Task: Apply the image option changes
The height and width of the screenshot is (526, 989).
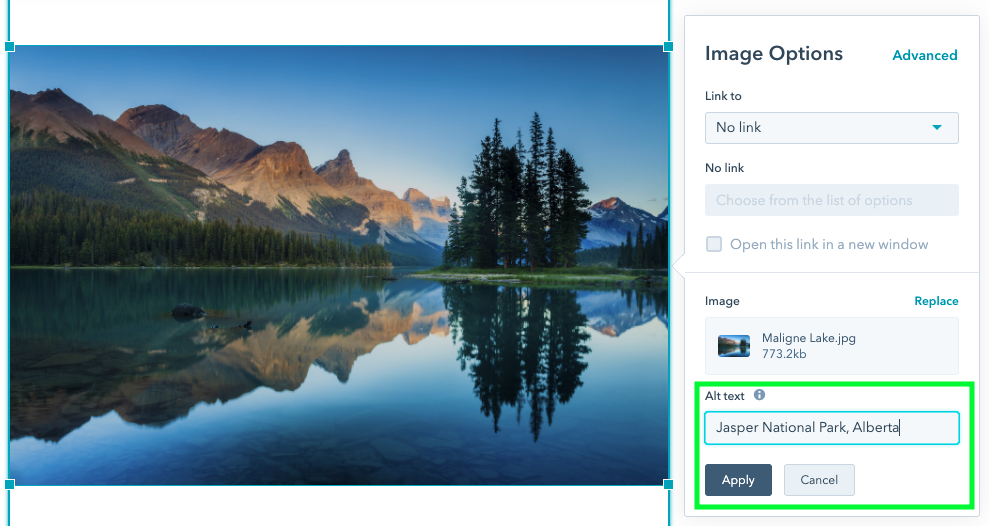Action: [737, 480]
